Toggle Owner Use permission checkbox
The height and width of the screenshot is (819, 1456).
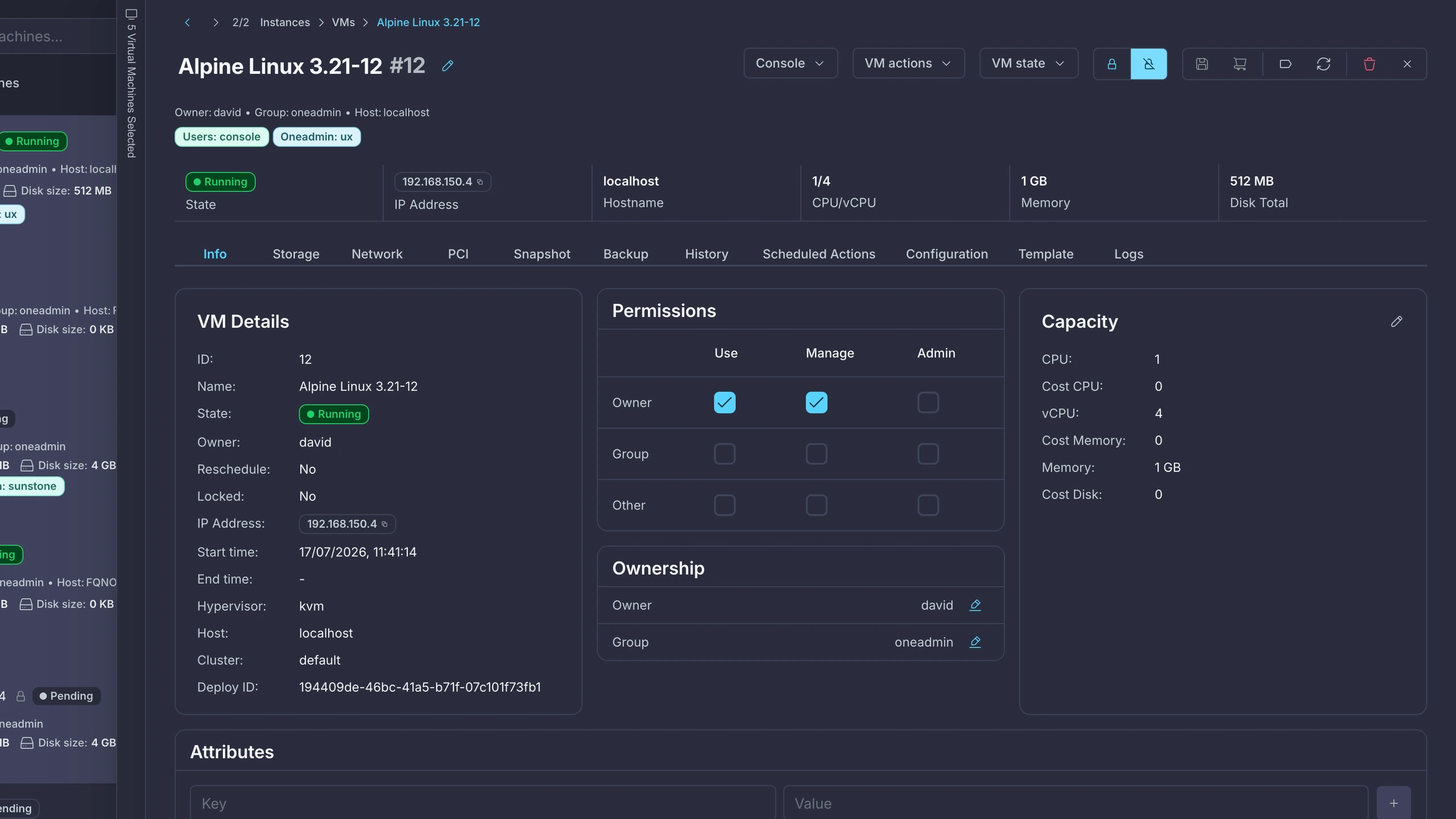[725, 403]
